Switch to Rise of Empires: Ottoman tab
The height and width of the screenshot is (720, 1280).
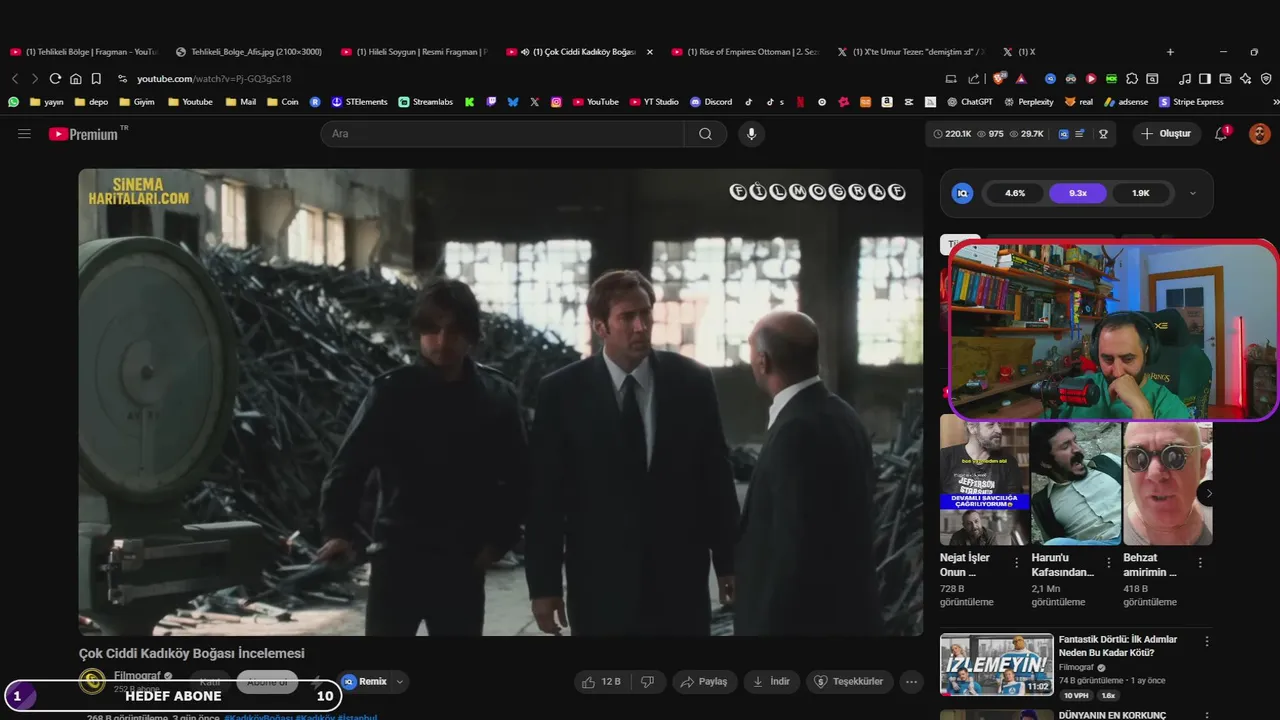746,52
